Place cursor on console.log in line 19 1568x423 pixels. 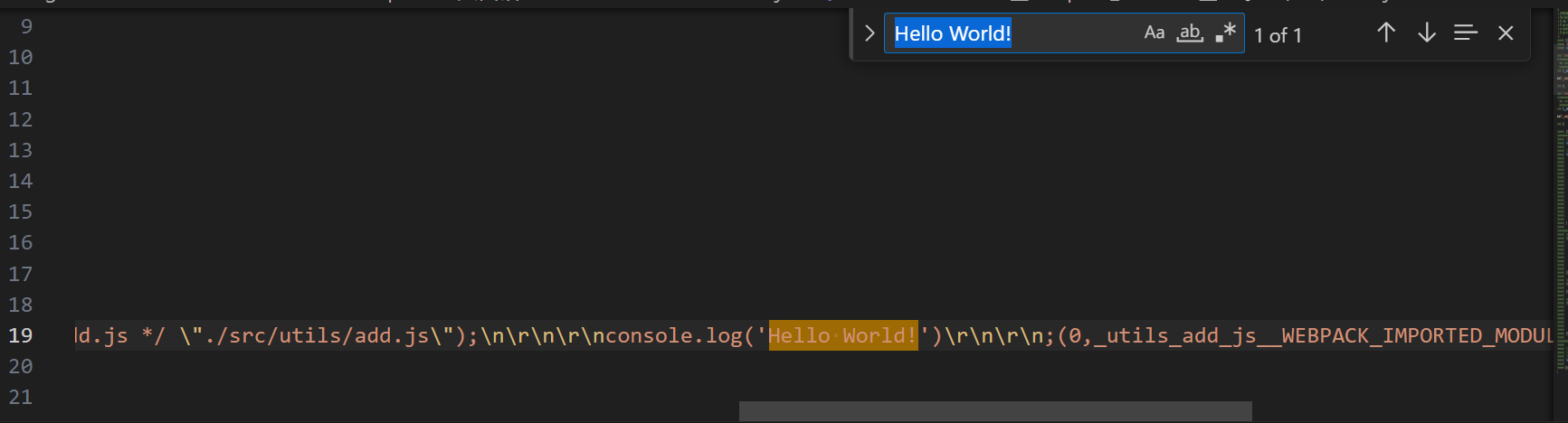[x=668, y=335]
